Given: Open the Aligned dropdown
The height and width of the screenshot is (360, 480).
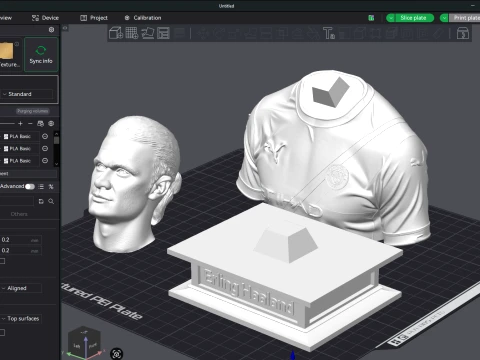Looking at the screenshot, I should [x=21, y=288].
